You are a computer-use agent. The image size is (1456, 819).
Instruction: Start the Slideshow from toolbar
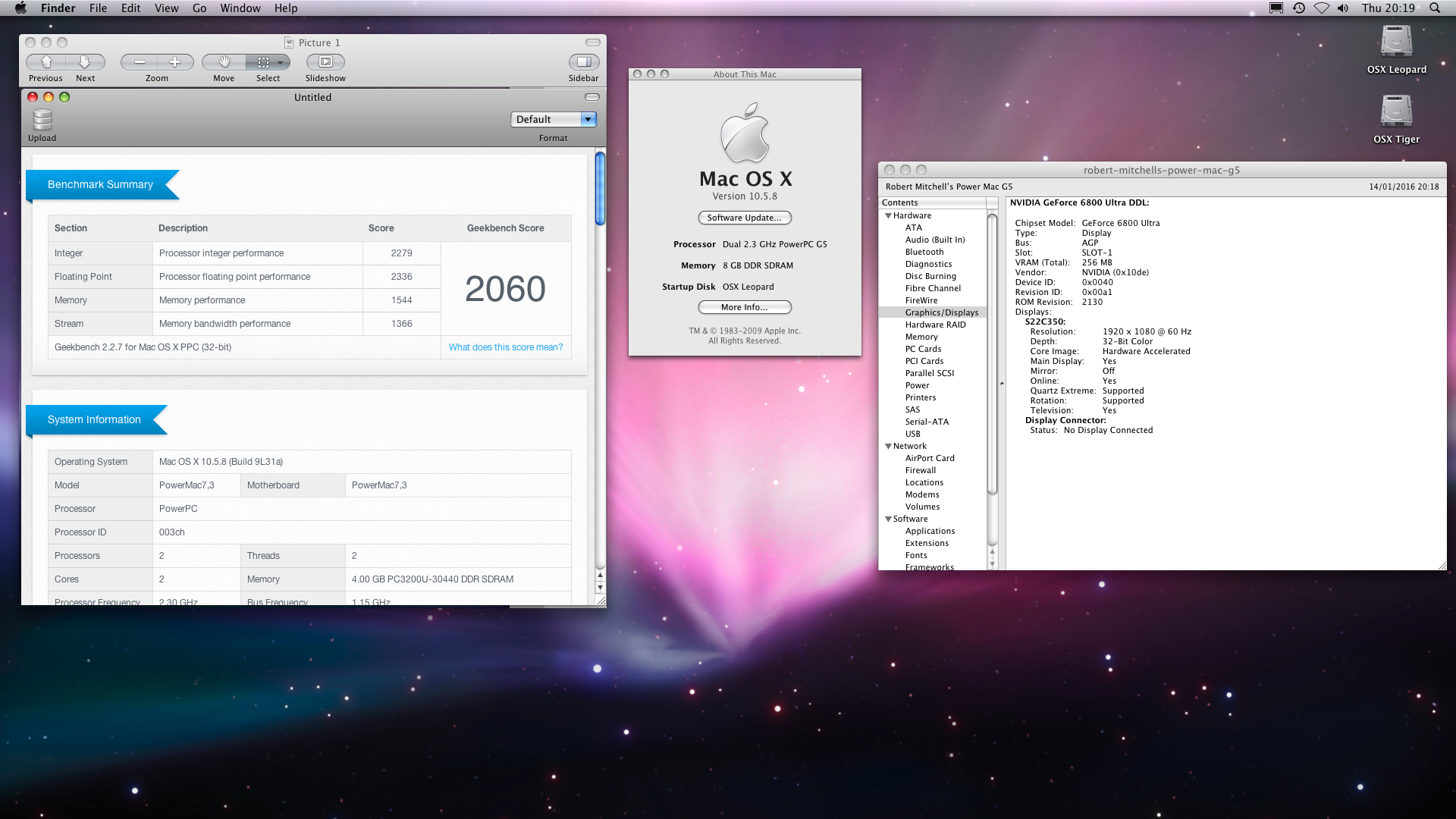click(x=325, y=62)
